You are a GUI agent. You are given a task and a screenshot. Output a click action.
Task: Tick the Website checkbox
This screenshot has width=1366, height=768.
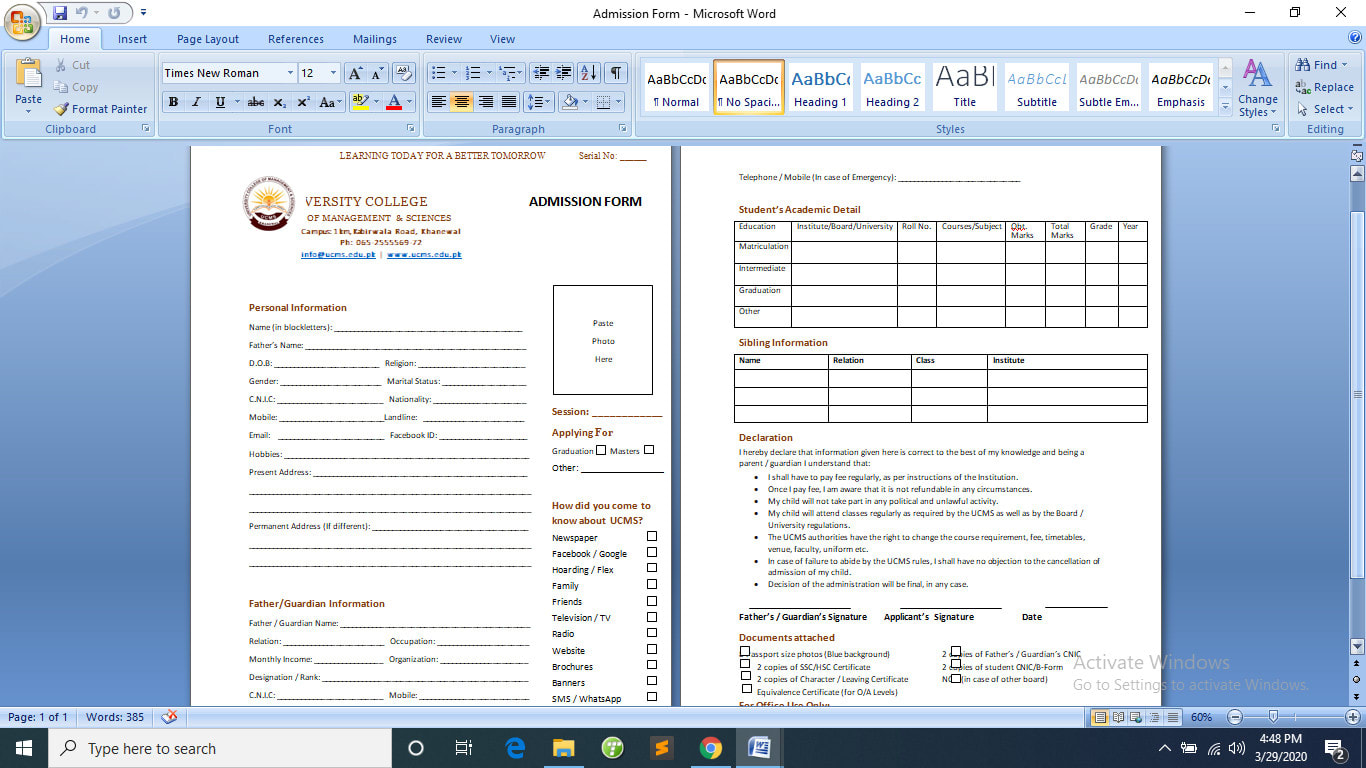pos(652,649)
